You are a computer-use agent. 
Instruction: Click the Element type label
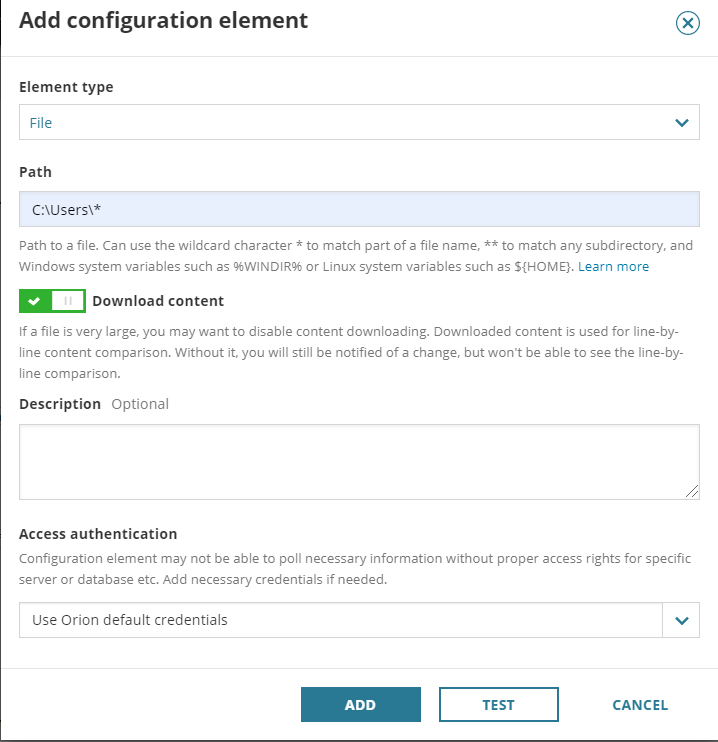(x=66, y=87)
